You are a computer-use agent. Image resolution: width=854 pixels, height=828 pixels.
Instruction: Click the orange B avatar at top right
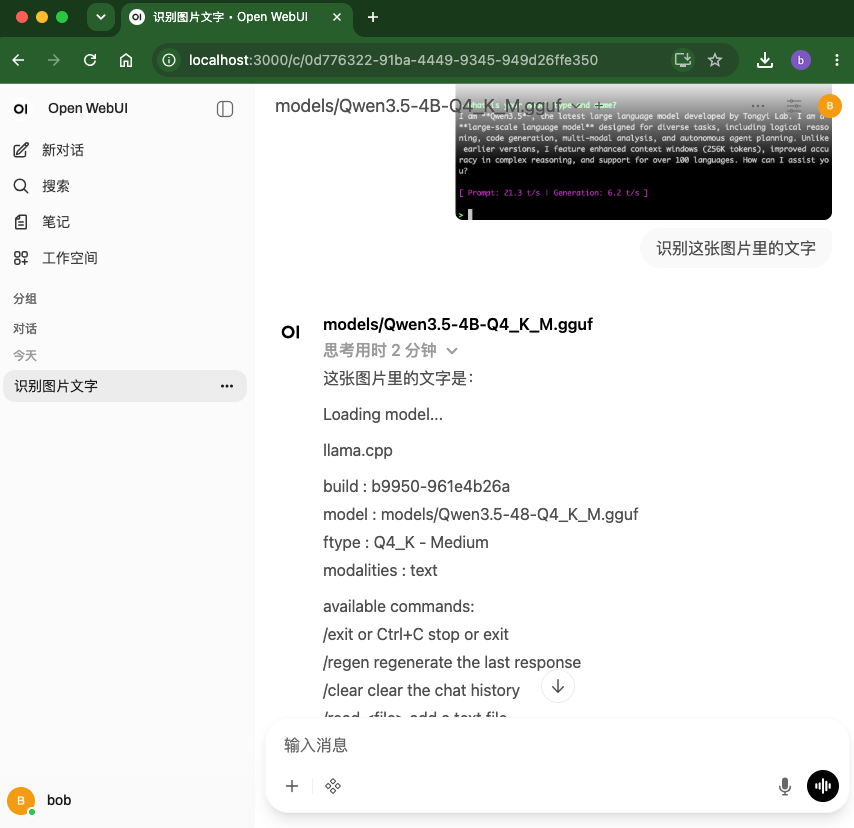click(829, 106)
